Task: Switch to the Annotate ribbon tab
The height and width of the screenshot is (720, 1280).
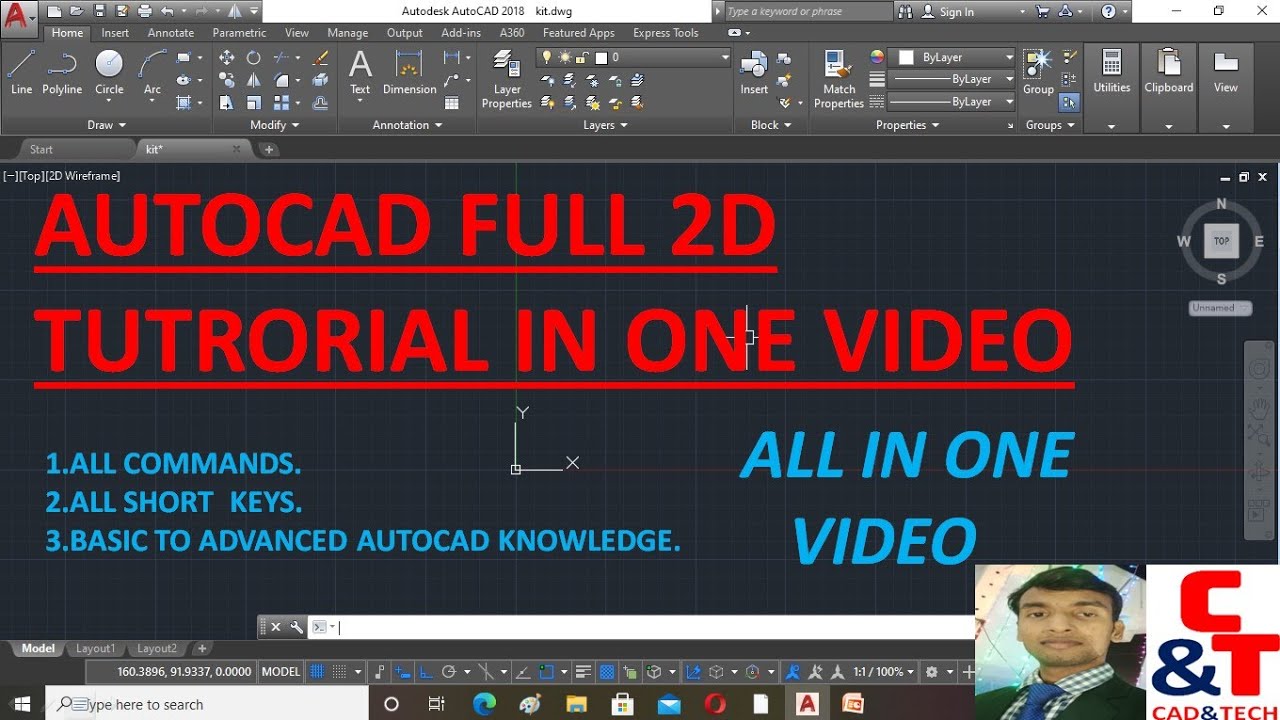Action: pyautogui.click(x=171, y=33)
